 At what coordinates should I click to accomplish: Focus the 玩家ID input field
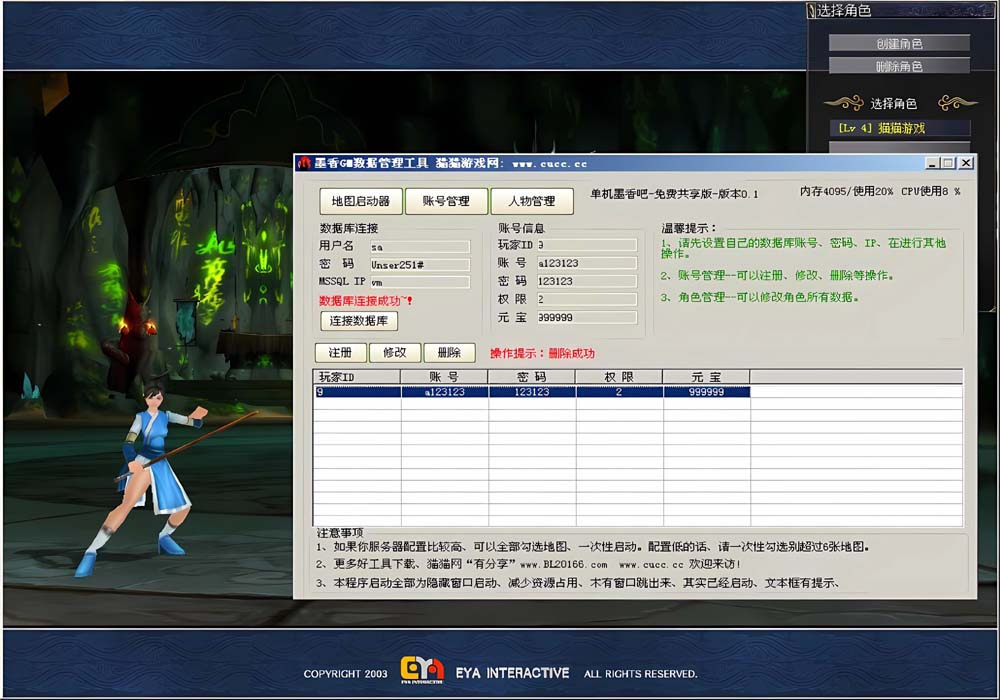[x=587, y=245]
